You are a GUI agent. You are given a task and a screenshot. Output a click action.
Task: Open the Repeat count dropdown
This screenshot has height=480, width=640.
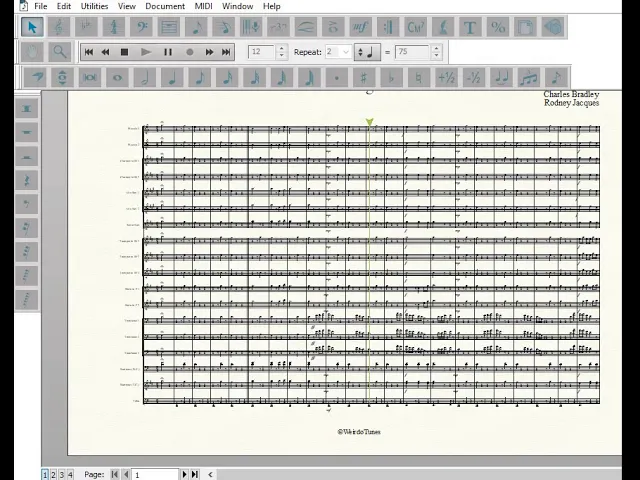coord(346,52)
